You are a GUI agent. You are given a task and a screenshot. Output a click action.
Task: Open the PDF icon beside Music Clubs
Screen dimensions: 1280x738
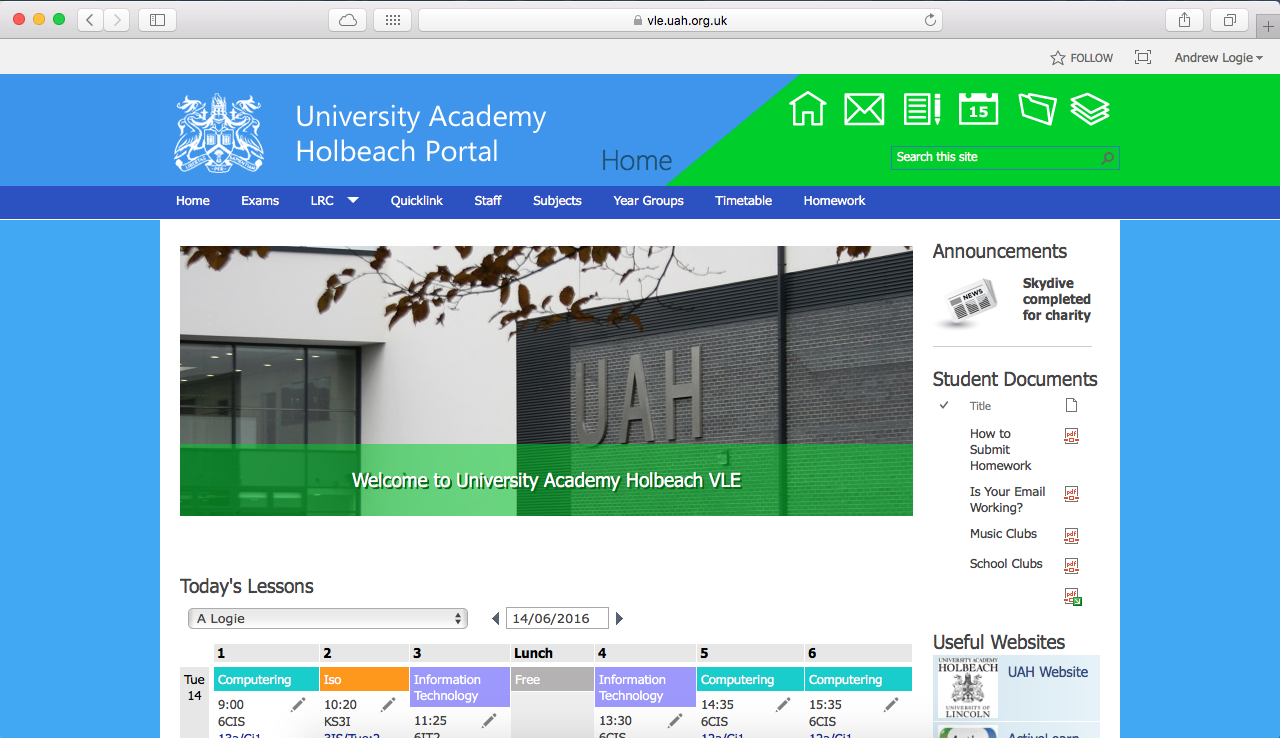coord(1071,535)
